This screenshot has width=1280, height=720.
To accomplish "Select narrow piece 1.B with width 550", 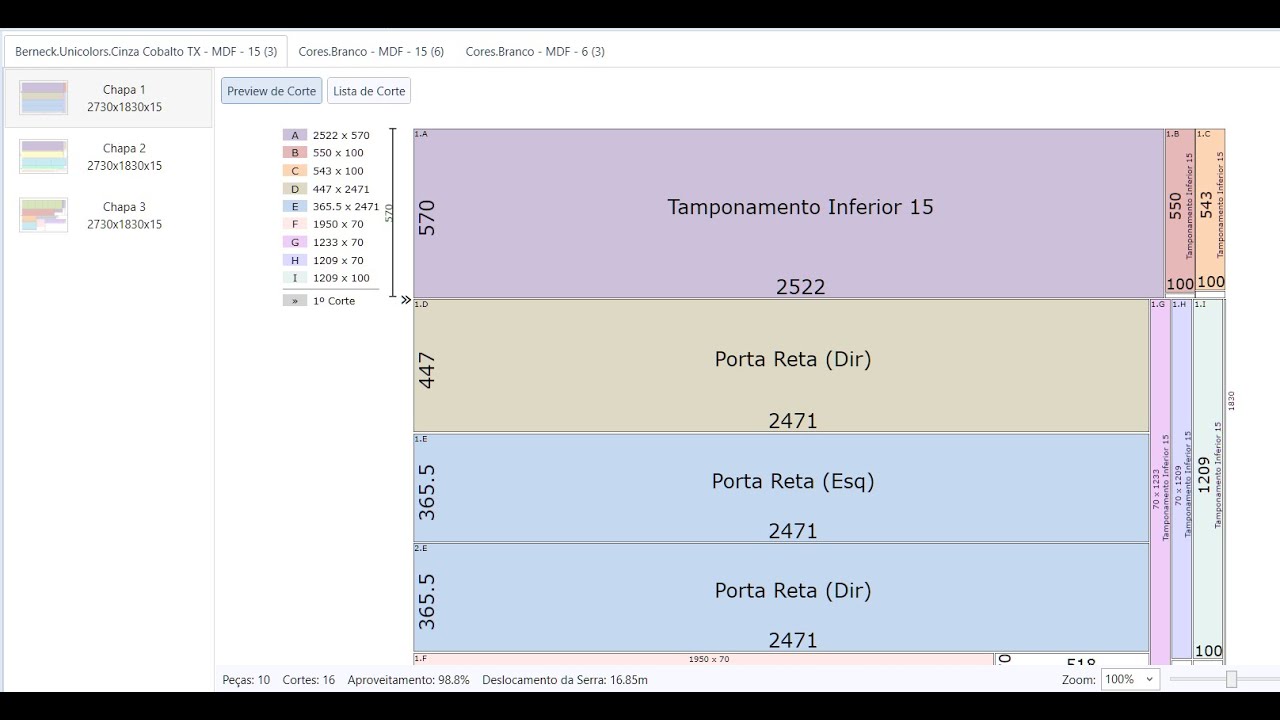I will [1180, 211].
